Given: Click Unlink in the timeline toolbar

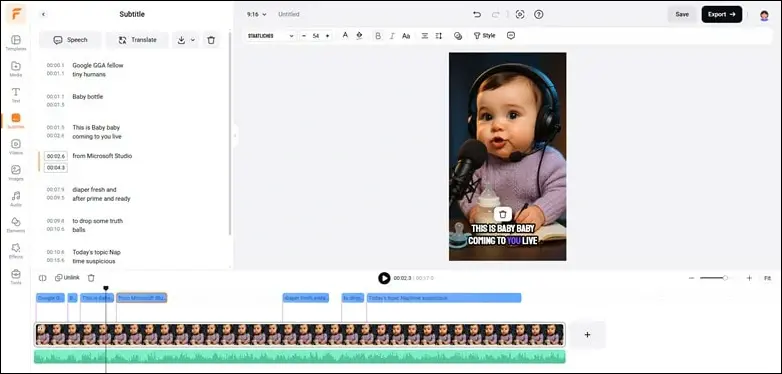Looking at the screenshot, I should click(67, 278).
